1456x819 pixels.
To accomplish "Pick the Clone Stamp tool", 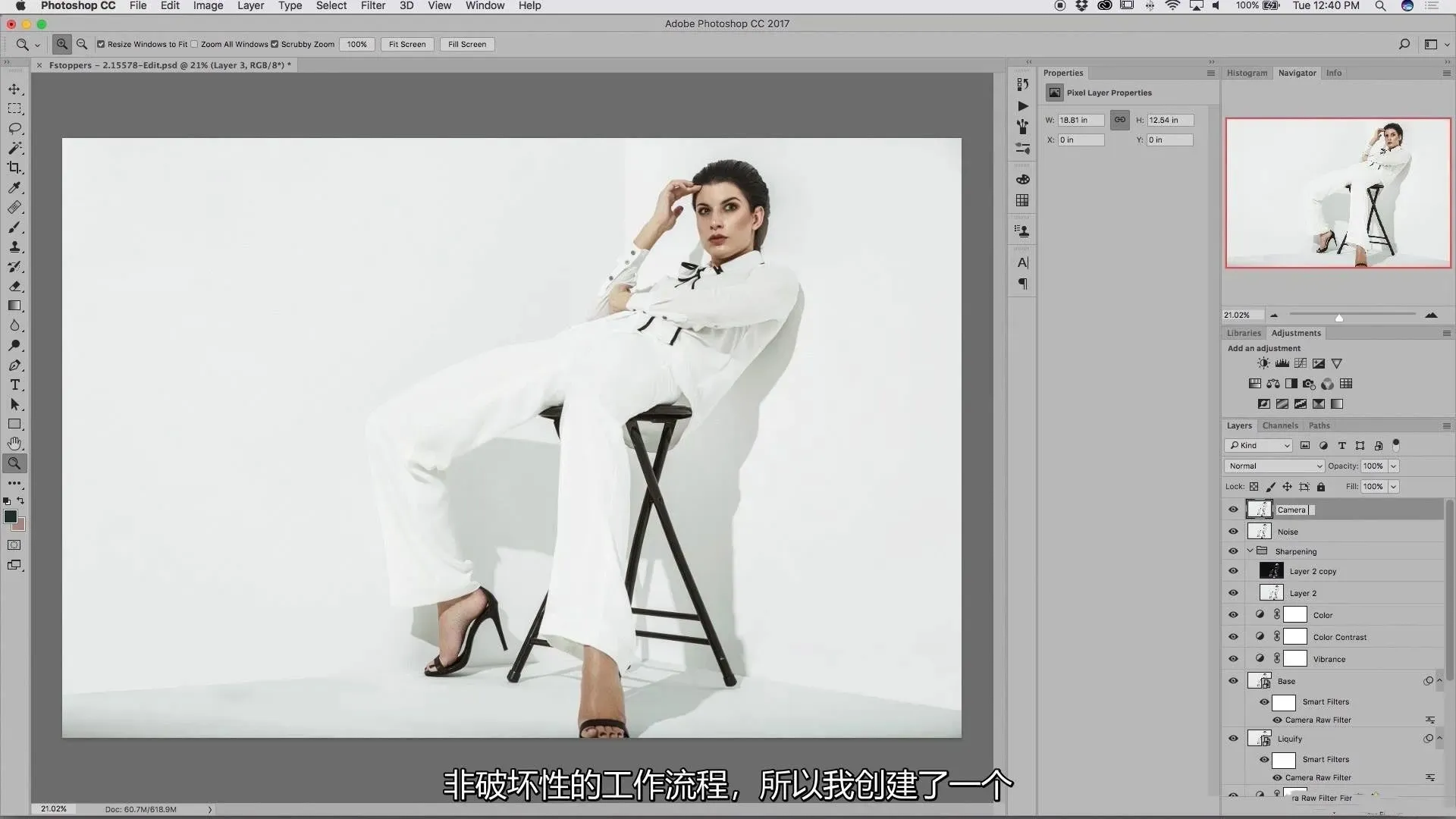I will pyautogui.click(x=14, y=246).
